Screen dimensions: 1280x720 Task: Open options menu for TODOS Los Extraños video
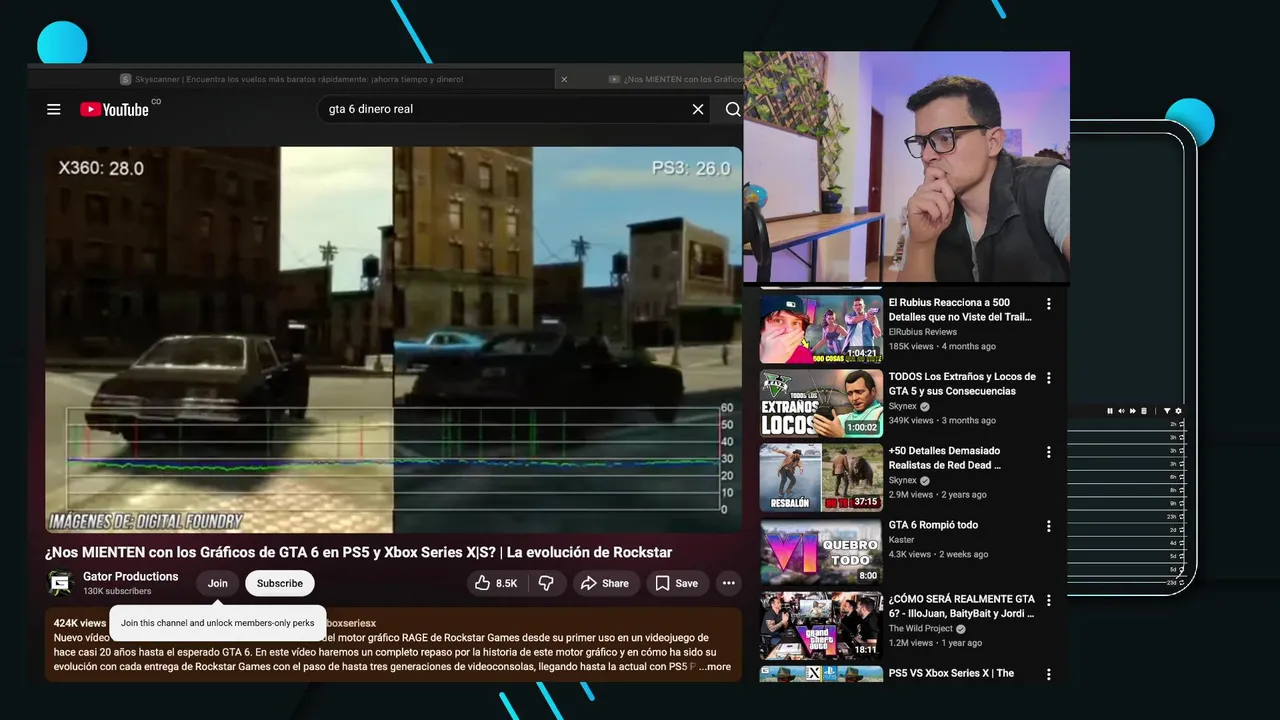(x=1048, y=378)
